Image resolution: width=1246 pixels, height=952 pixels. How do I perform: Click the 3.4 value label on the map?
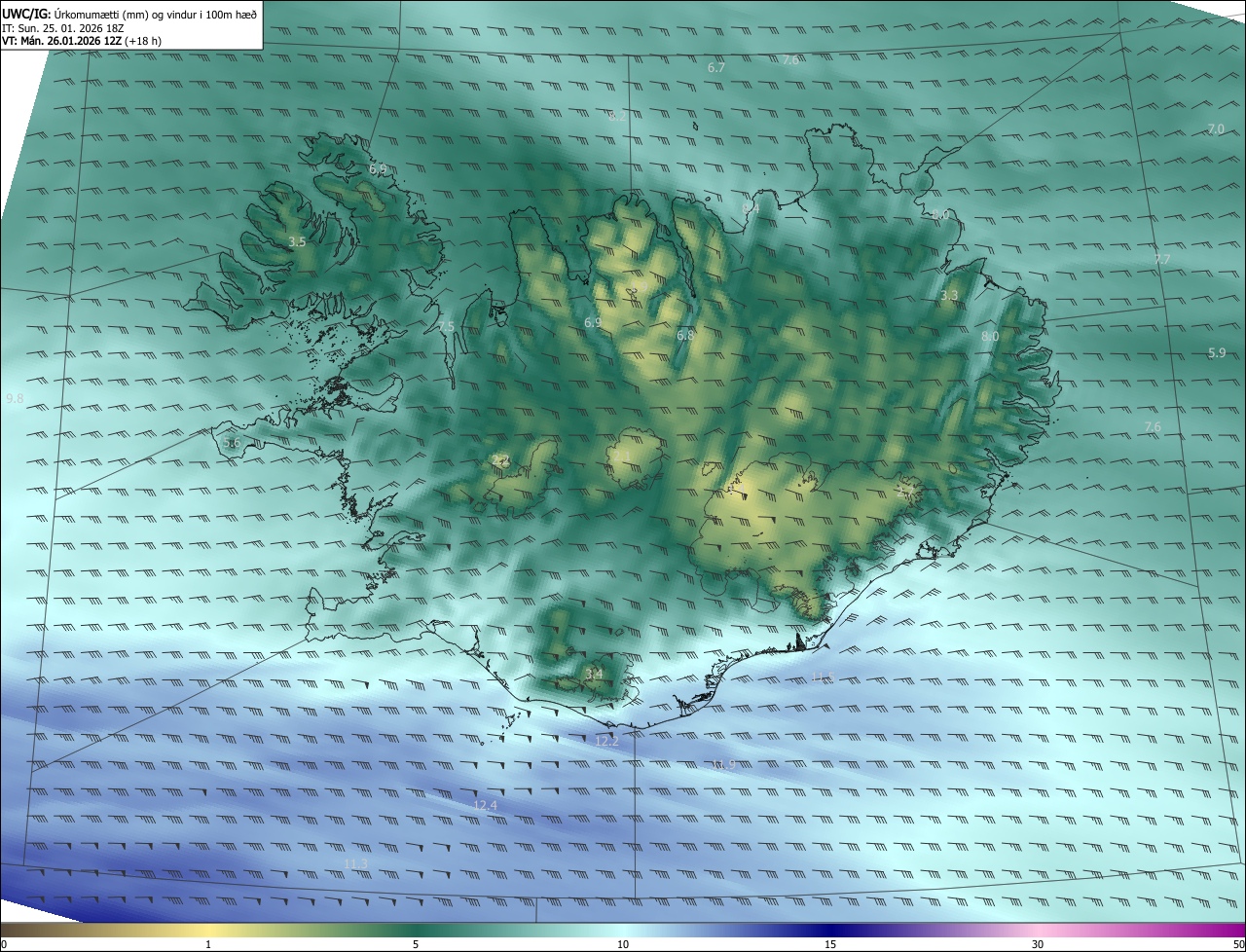(x=594, y=674)
